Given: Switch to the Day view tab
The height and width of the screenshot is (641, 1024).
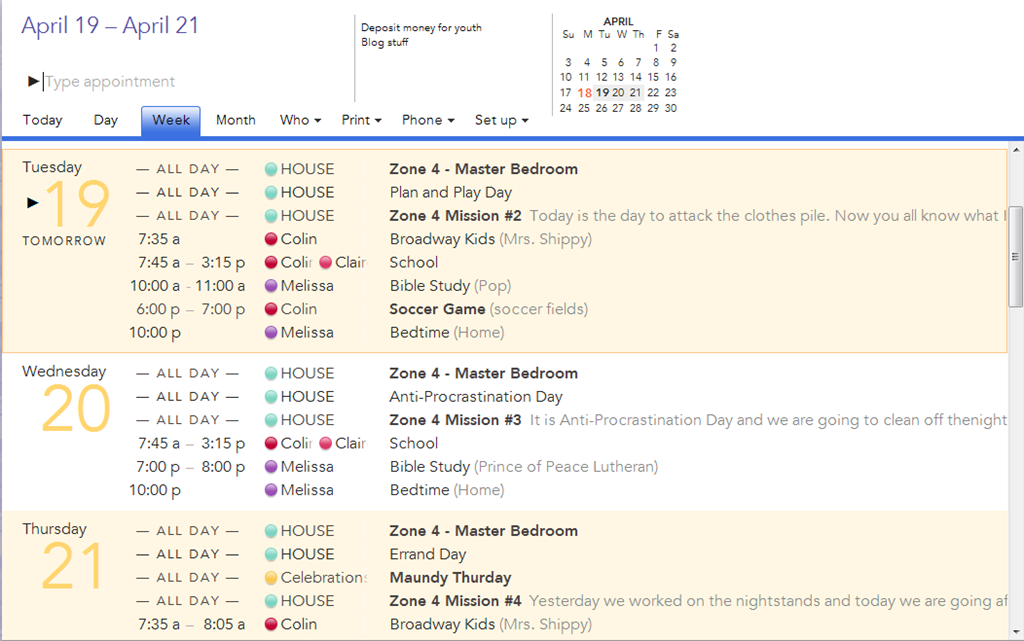Looking at the screenshot, I should [x=106, y=120].
